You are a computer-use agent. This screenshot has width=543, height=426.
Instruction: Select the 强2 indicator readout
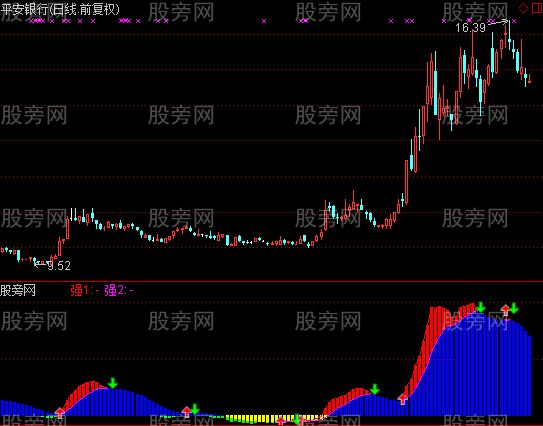pyautogui.click(x=119, y=290)
